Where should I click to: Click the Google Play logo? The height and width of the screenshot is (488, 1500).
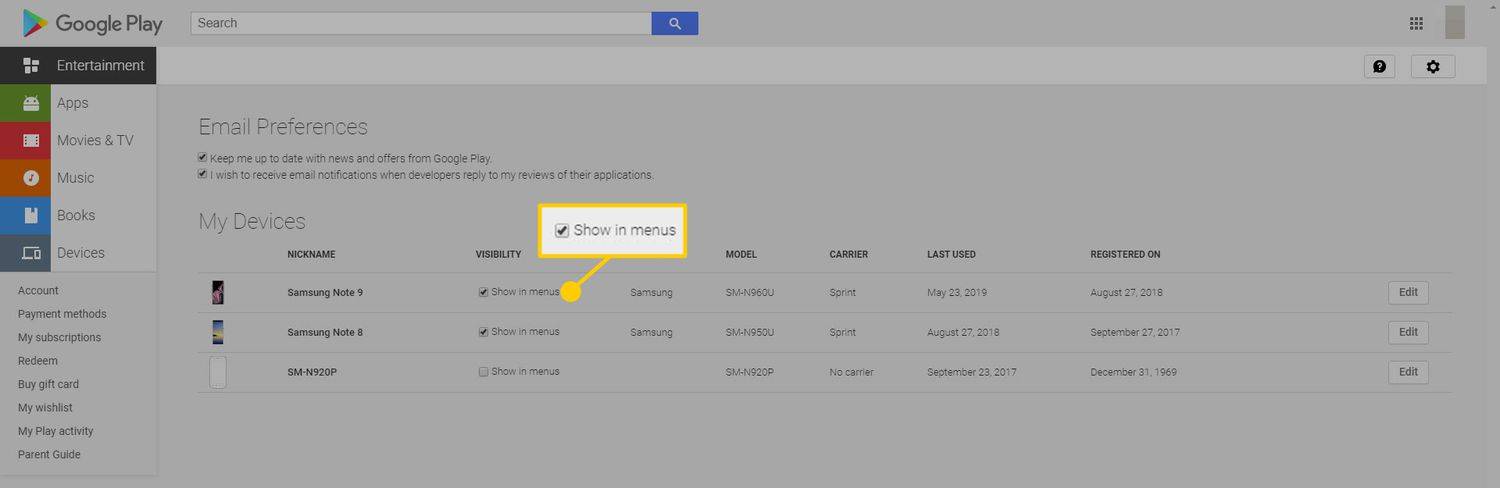pyautogui.click(x=93, y=23)
